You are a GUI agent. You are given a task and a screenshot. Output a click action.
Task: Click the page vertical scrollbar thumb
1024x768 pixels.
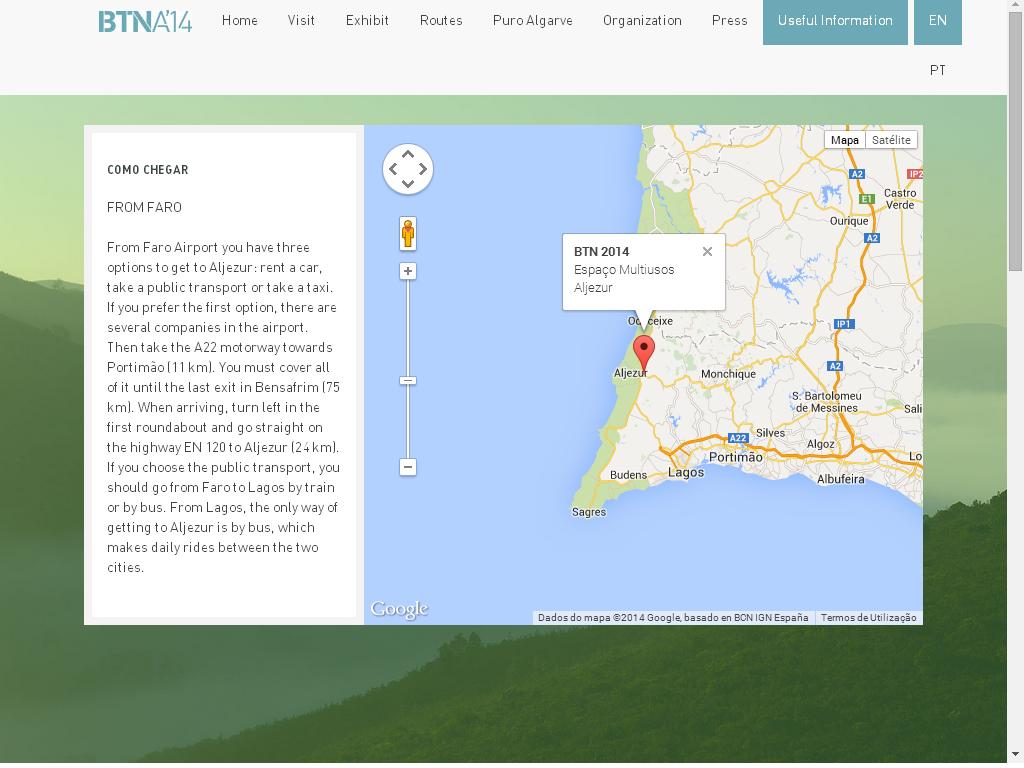pos(1016,140)
